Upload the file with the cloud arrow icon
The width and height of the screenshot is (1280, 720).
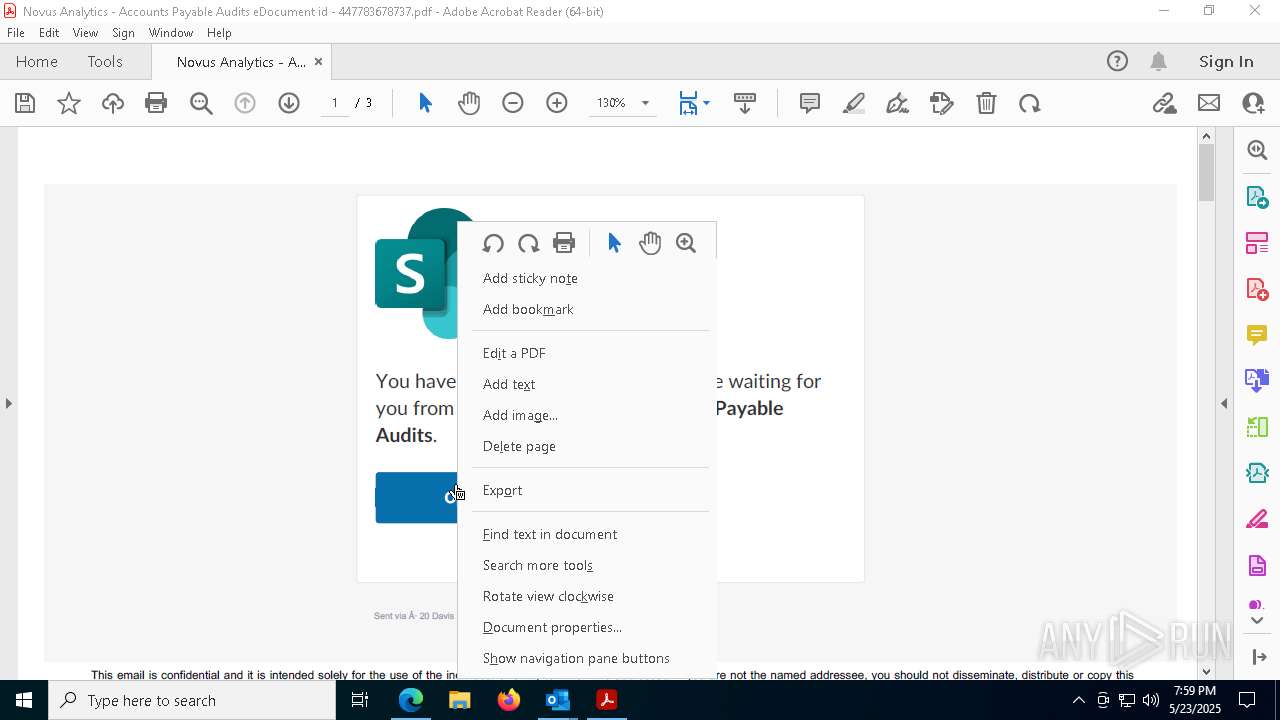[x=113, y=103]
